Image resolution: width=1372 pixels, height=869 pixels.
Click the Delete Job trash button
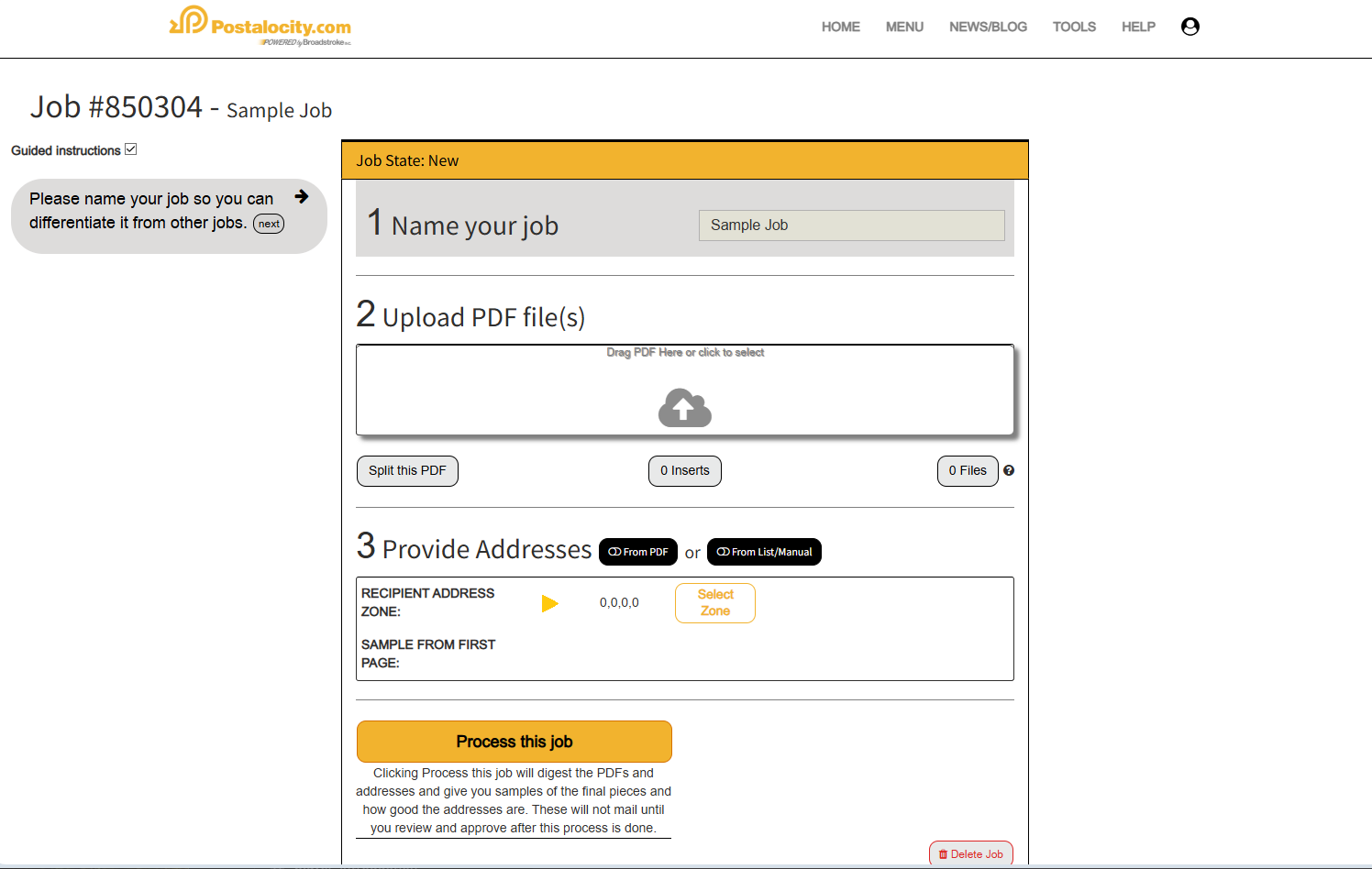970,853
